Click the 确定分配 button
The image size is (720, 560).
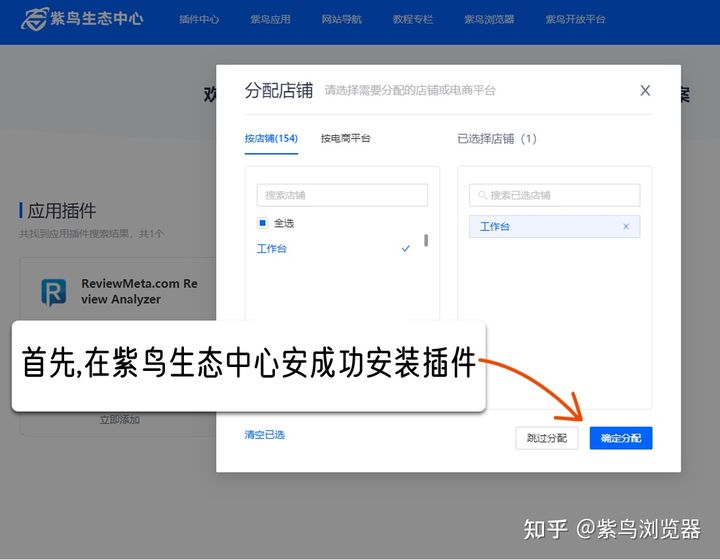[x=621, y=438]
